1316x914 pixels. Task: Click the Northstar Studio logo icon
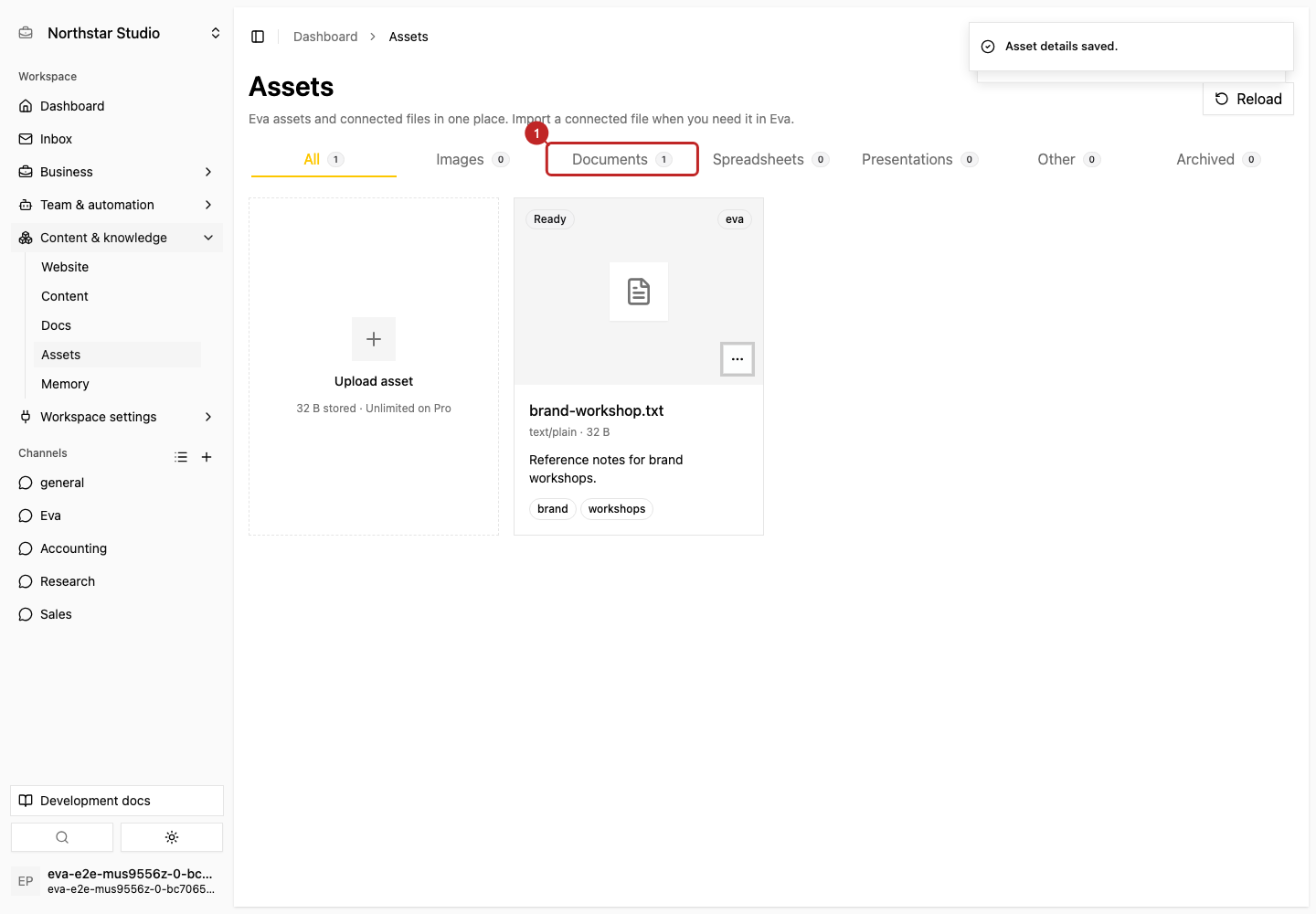[27, 33]
